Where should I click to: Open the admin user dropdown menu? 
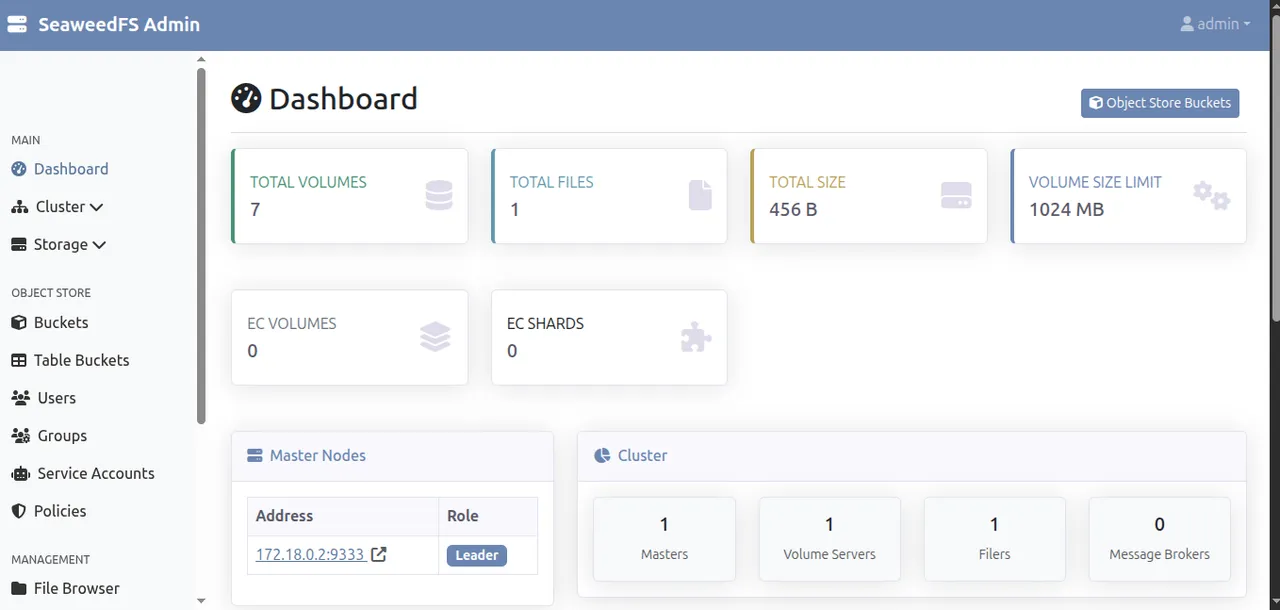click(x=1216, y=24)
